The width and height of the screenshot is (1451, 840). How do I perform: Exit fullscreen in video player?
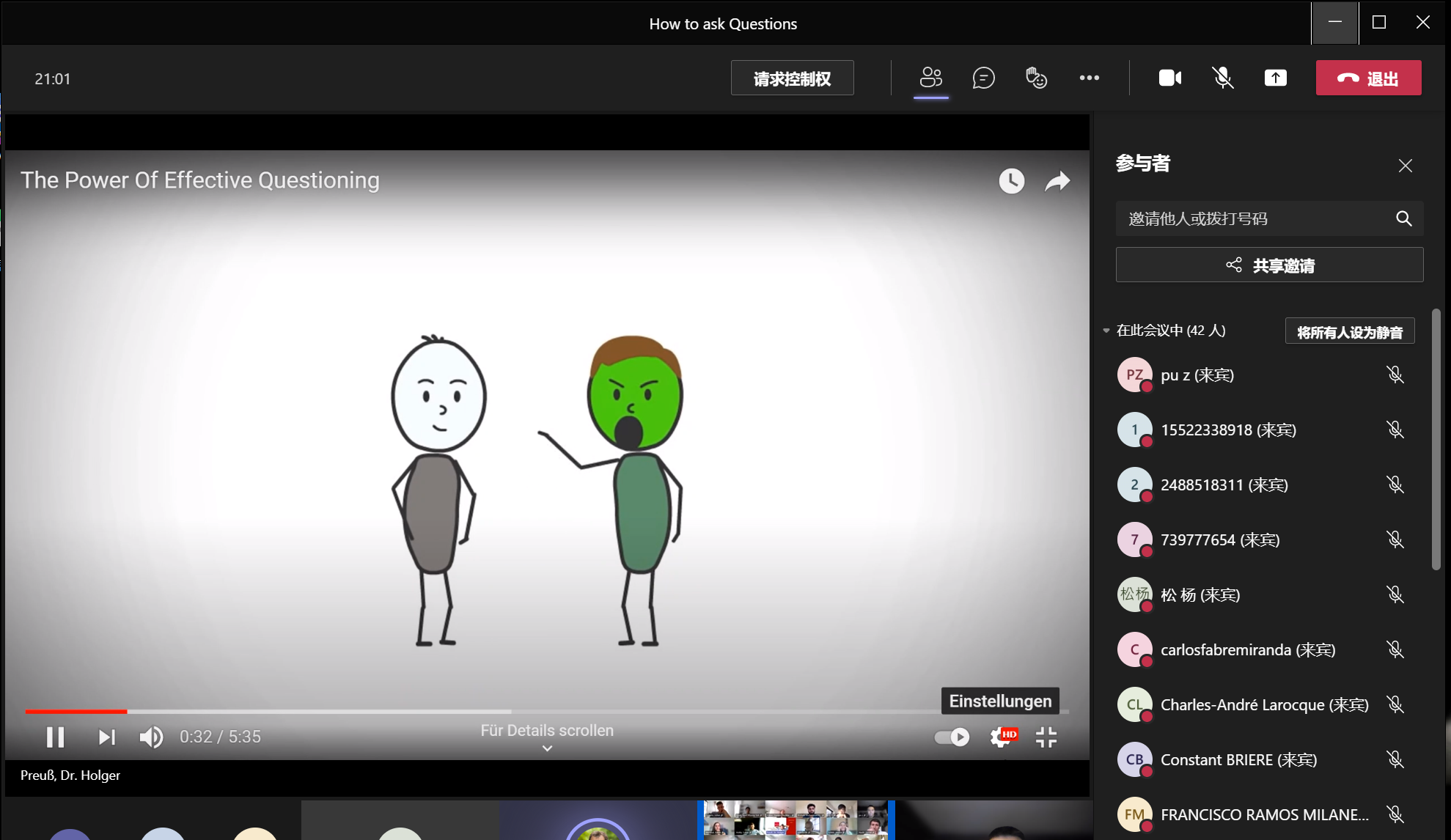point(1046,737)
